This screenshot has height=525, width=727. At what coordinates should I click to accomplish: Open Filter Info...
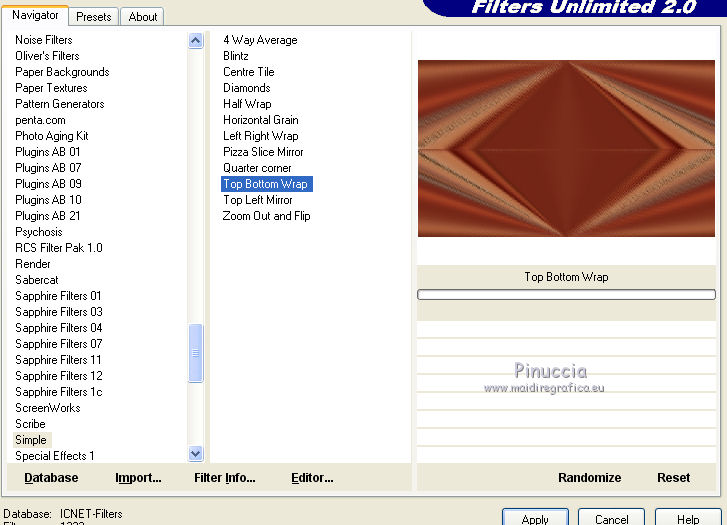224,478
